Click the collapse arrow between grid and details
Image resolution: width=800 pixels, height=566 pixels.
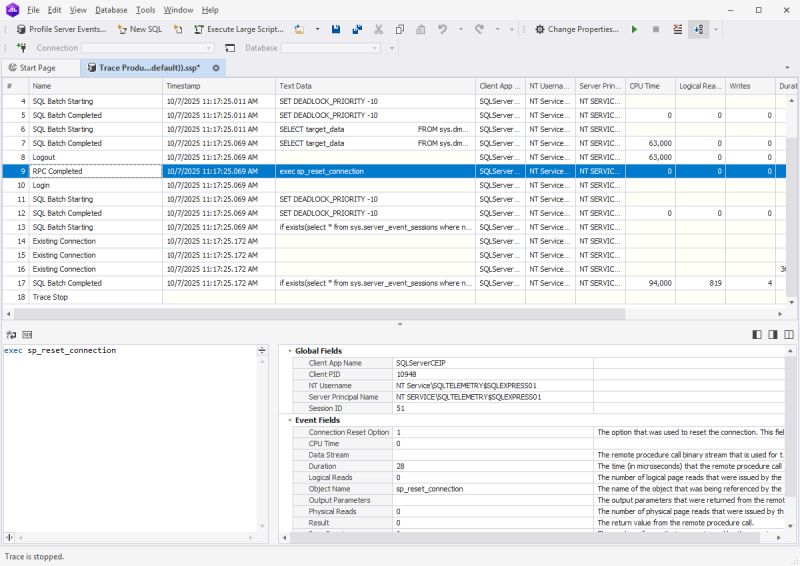tap(399, 324)
